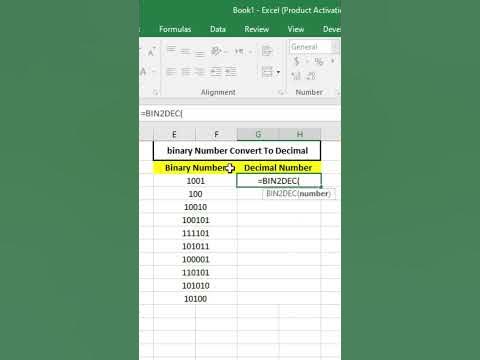Select the cell with binary 1001
This screenshot has width=480, height=360.
tap(195, 181)
